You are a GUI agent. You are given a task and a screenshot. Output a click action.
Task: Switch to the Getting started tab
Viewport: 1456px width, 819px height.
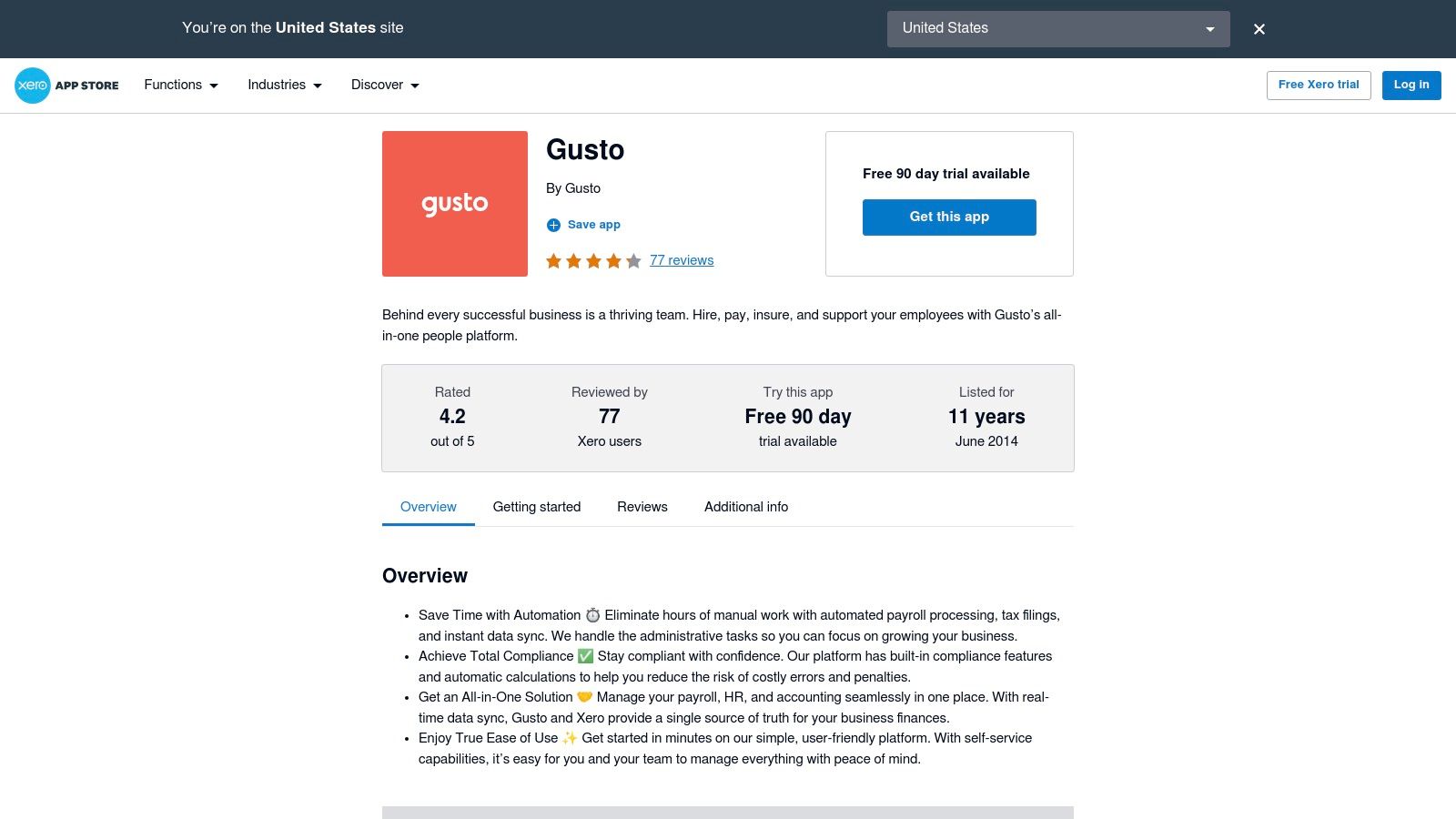click(537, 507)
